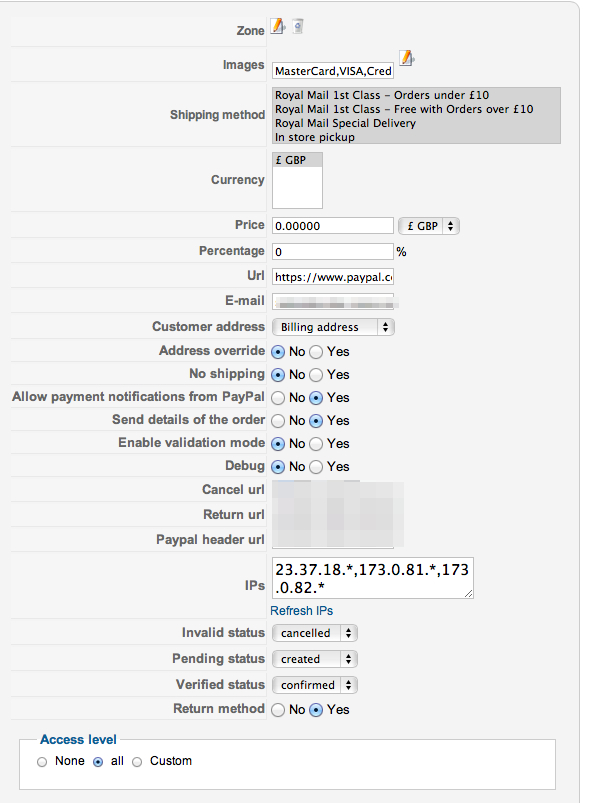Change the Verified status dropdown
Viewport: 589px width, 803px height.
[315, 685]
